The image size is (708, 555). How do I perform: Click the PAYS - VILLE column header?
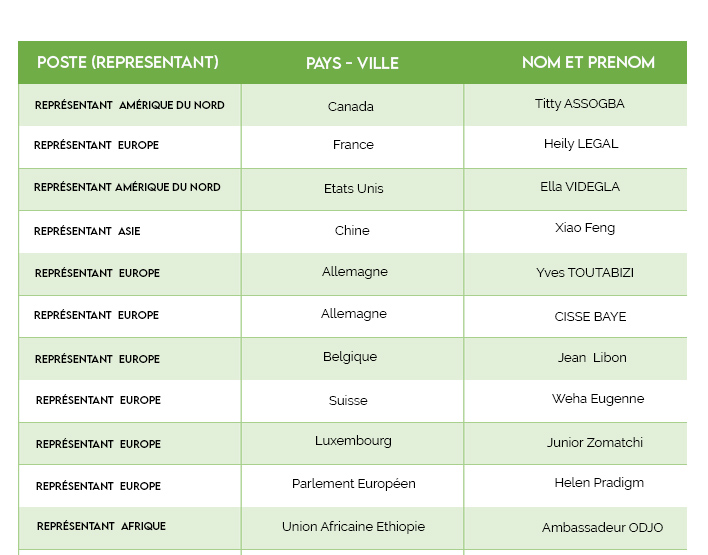352,63
